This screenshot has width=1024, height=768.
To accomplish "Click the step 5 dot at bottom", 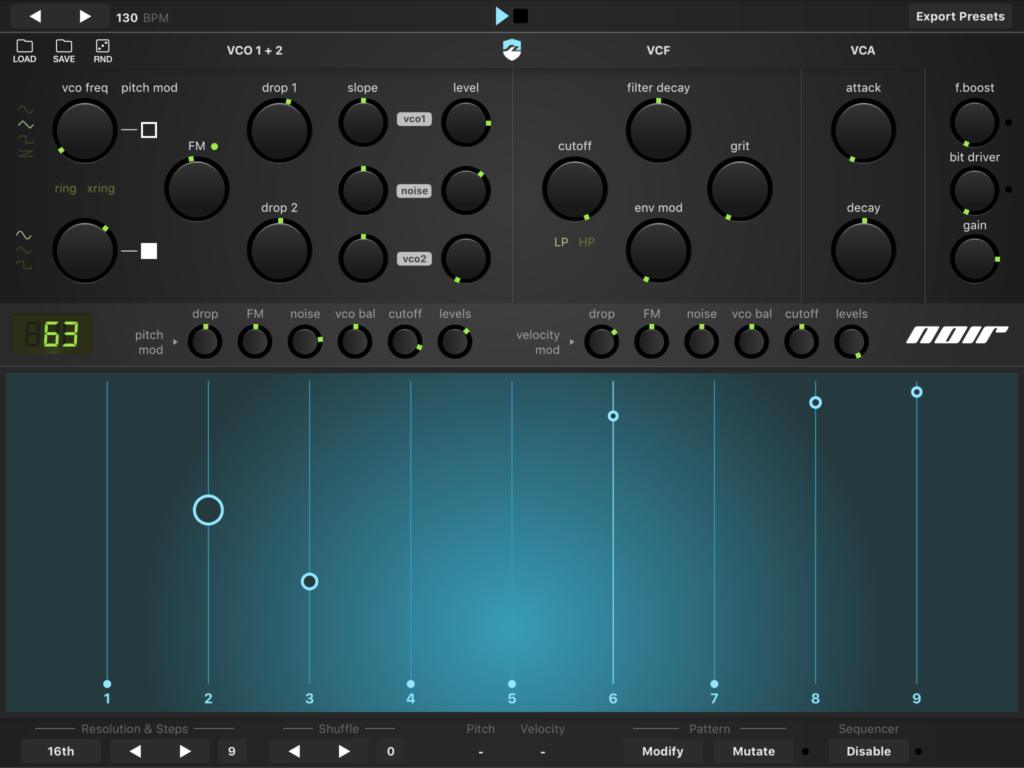I will (x=512, y=684).
